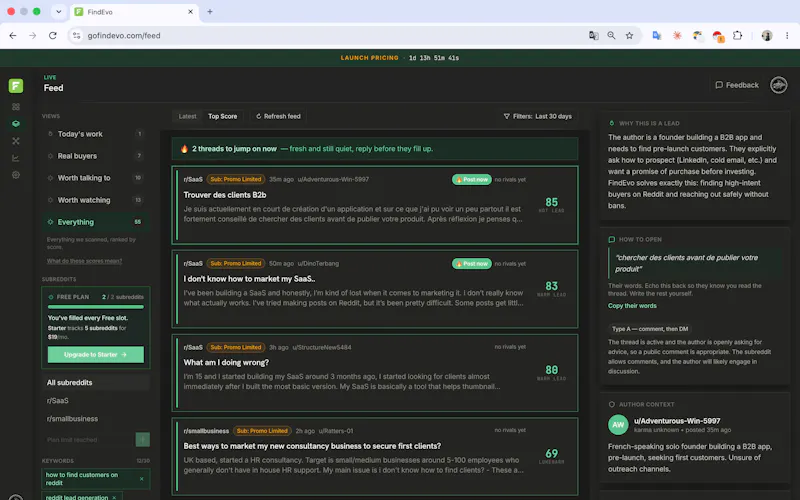Click the Sub: Promo Limited badge on r/smallbusiness post
Screen dimensions: 800x500
click(262, 431)
